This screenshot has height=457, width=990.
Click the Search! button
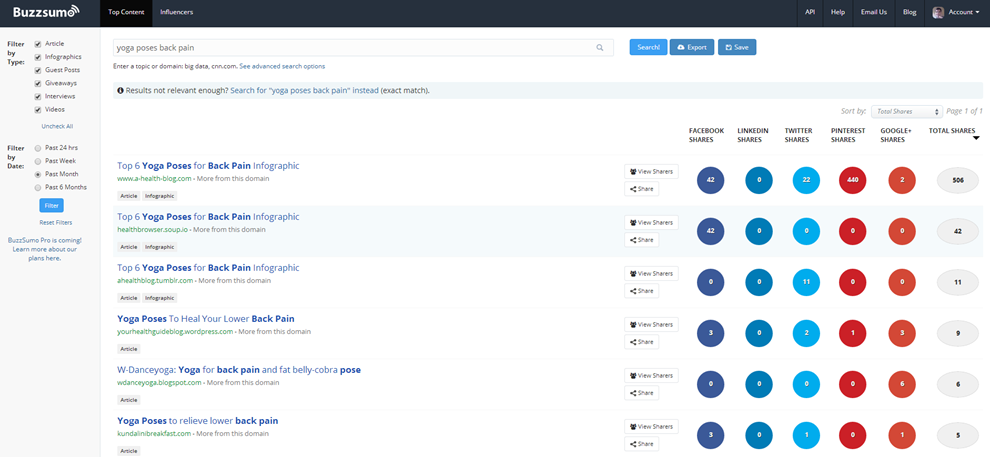click(648, 47)
